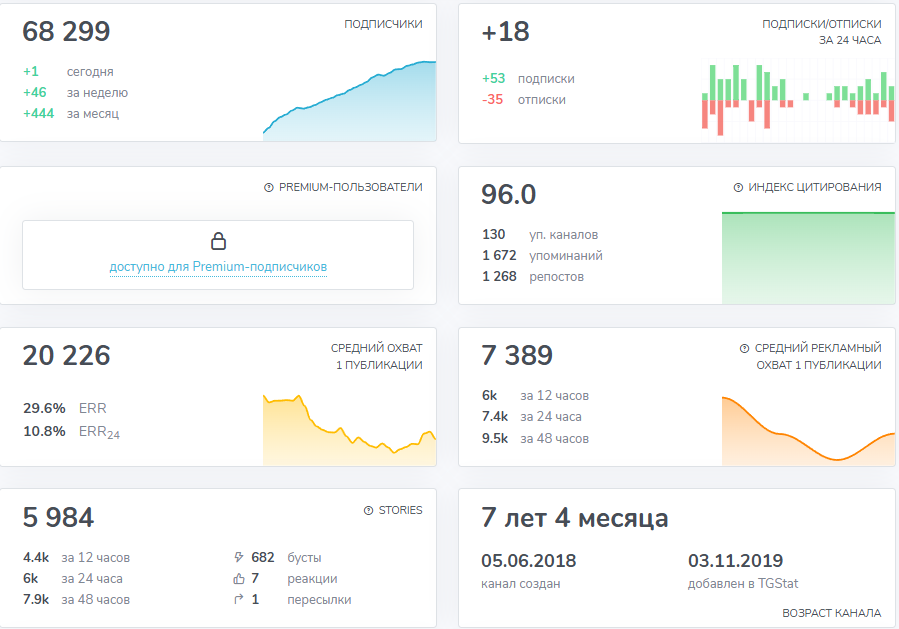Viewport: 899px width, 629px height.
Task: Click the thumbs-up icon for реакции
Action: pyautogui.click(x=238, y=578)
